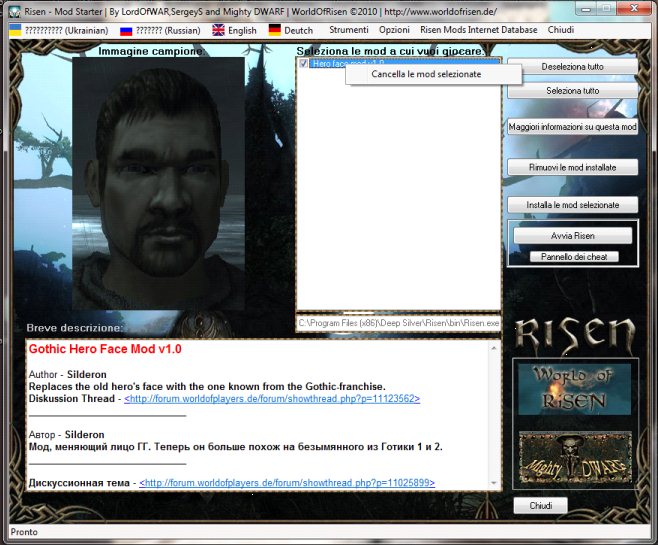Click the Ukrainian flag icon
This screenshot has height=545, width=658.
click(16, 30)
